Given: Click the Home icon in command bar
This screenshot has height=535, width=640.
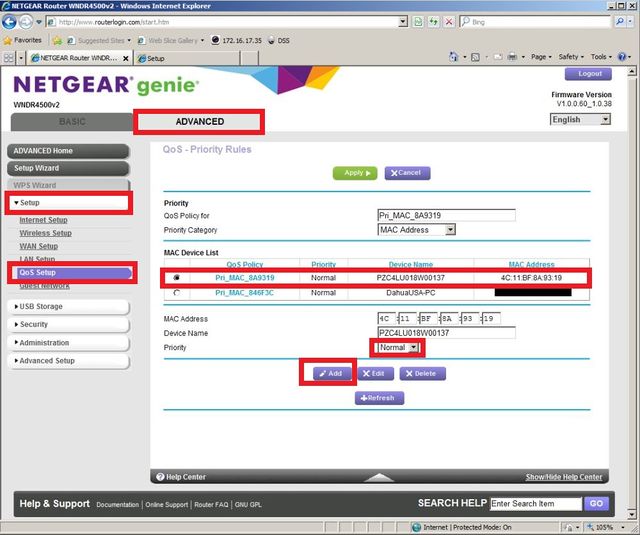Looking at the screenshot, I should [453, 57].
